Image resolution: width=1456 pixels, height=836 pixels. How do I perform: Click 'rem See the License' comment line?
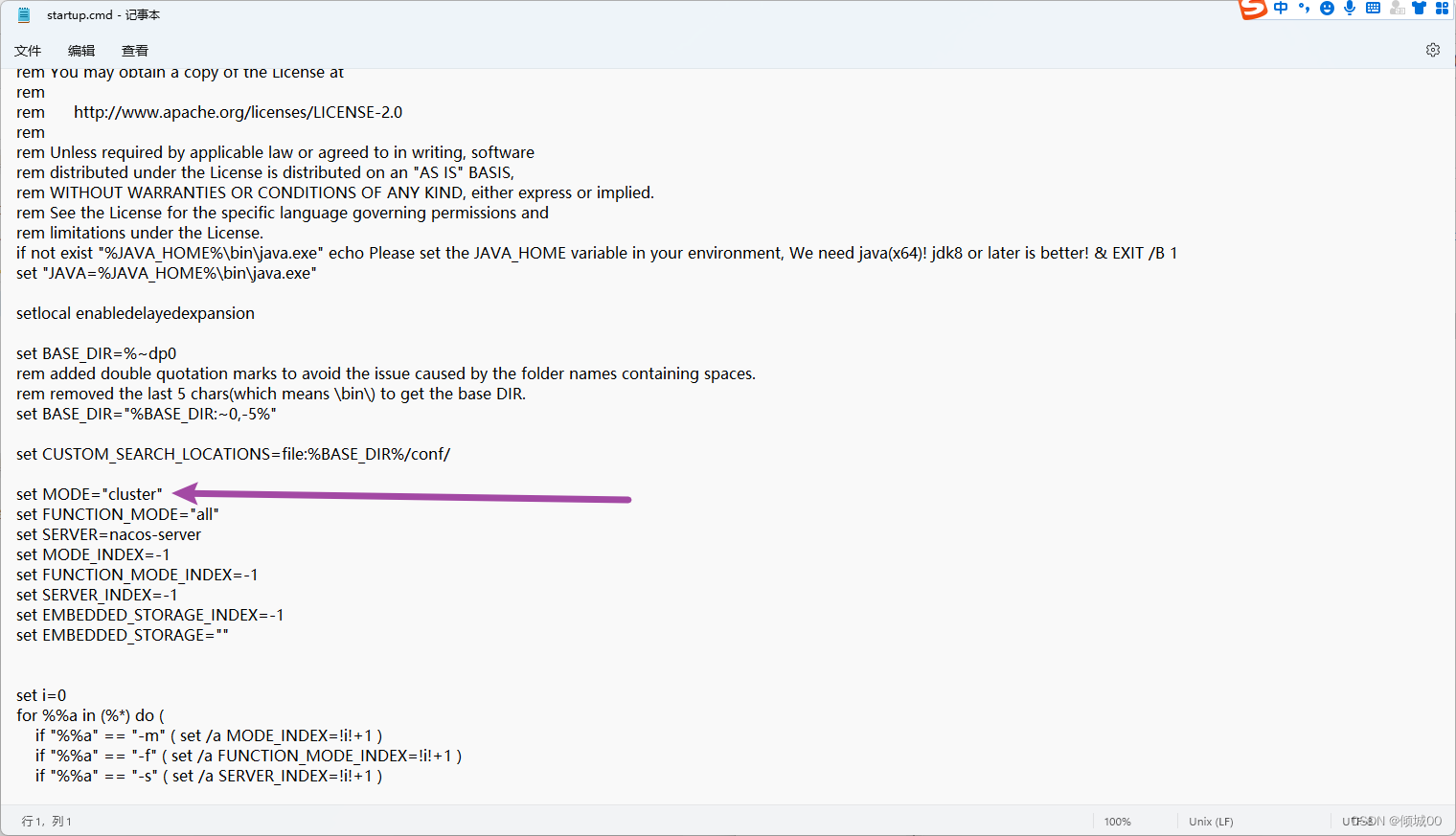[x=283, y=213]
